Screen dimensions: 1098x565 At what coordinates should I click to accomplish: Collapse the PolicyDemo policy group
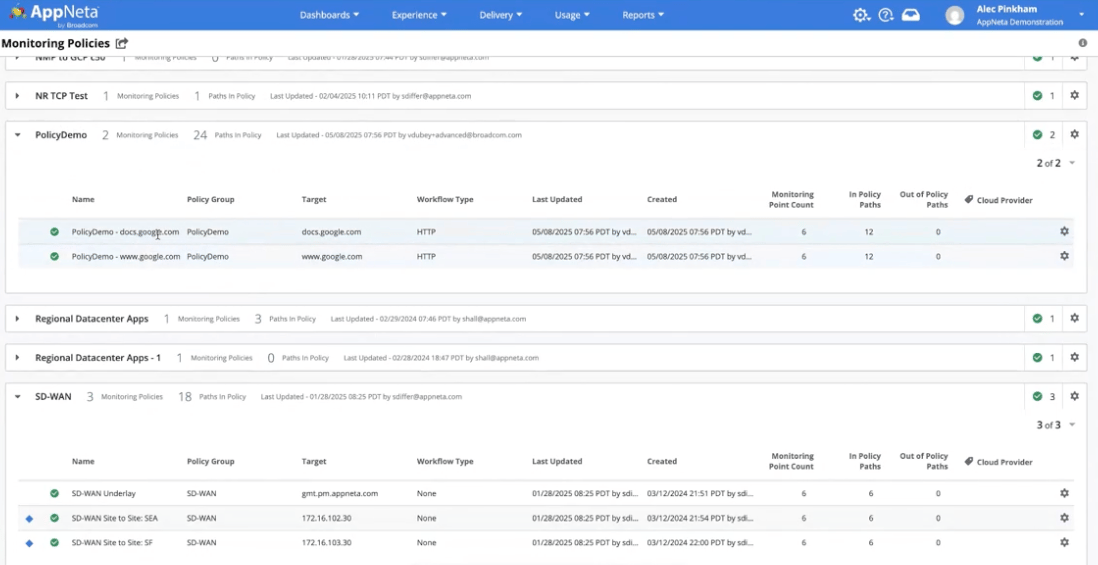click(17, 135)
